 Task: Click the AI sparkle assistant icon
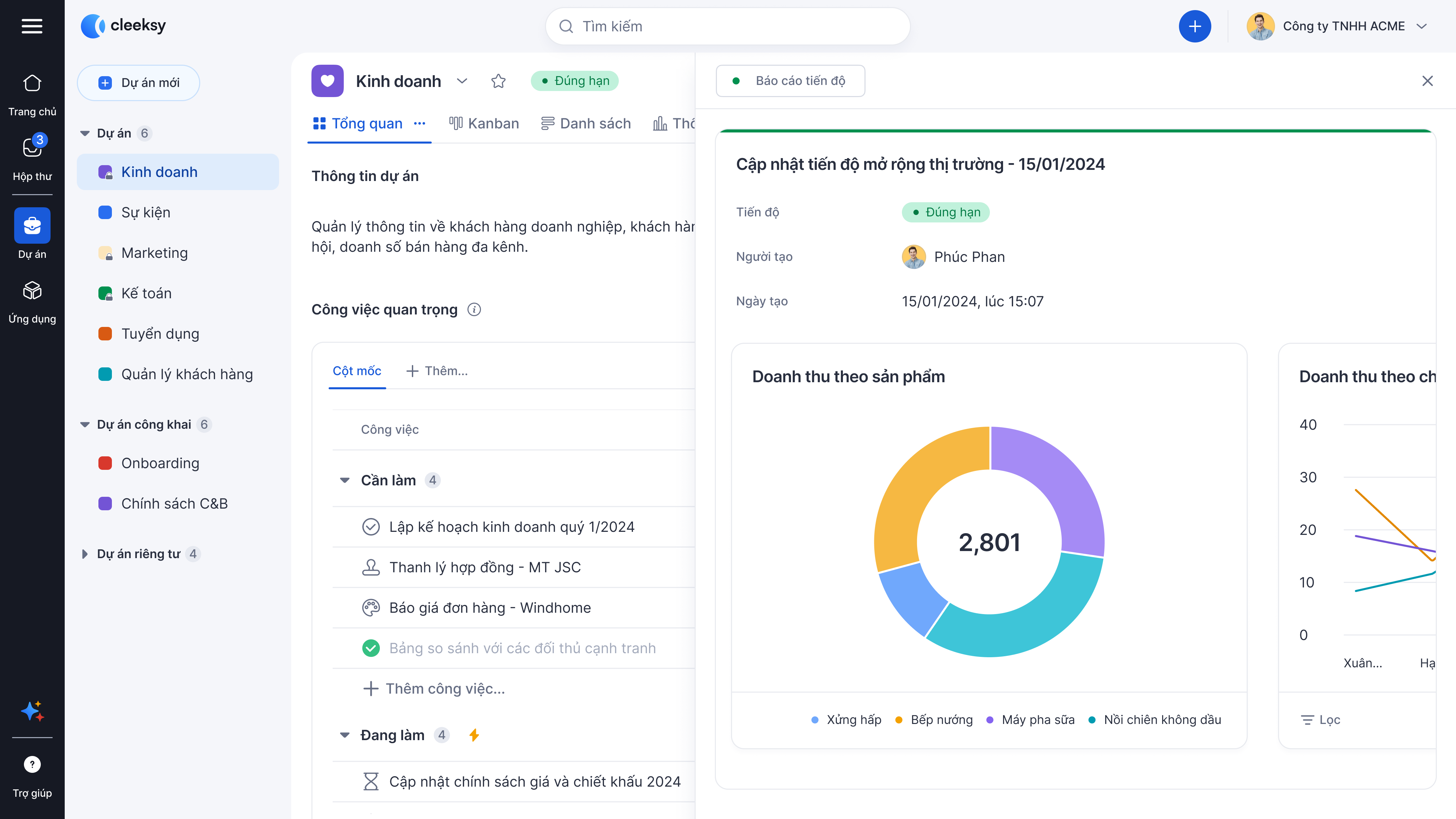tap(32, 711)
